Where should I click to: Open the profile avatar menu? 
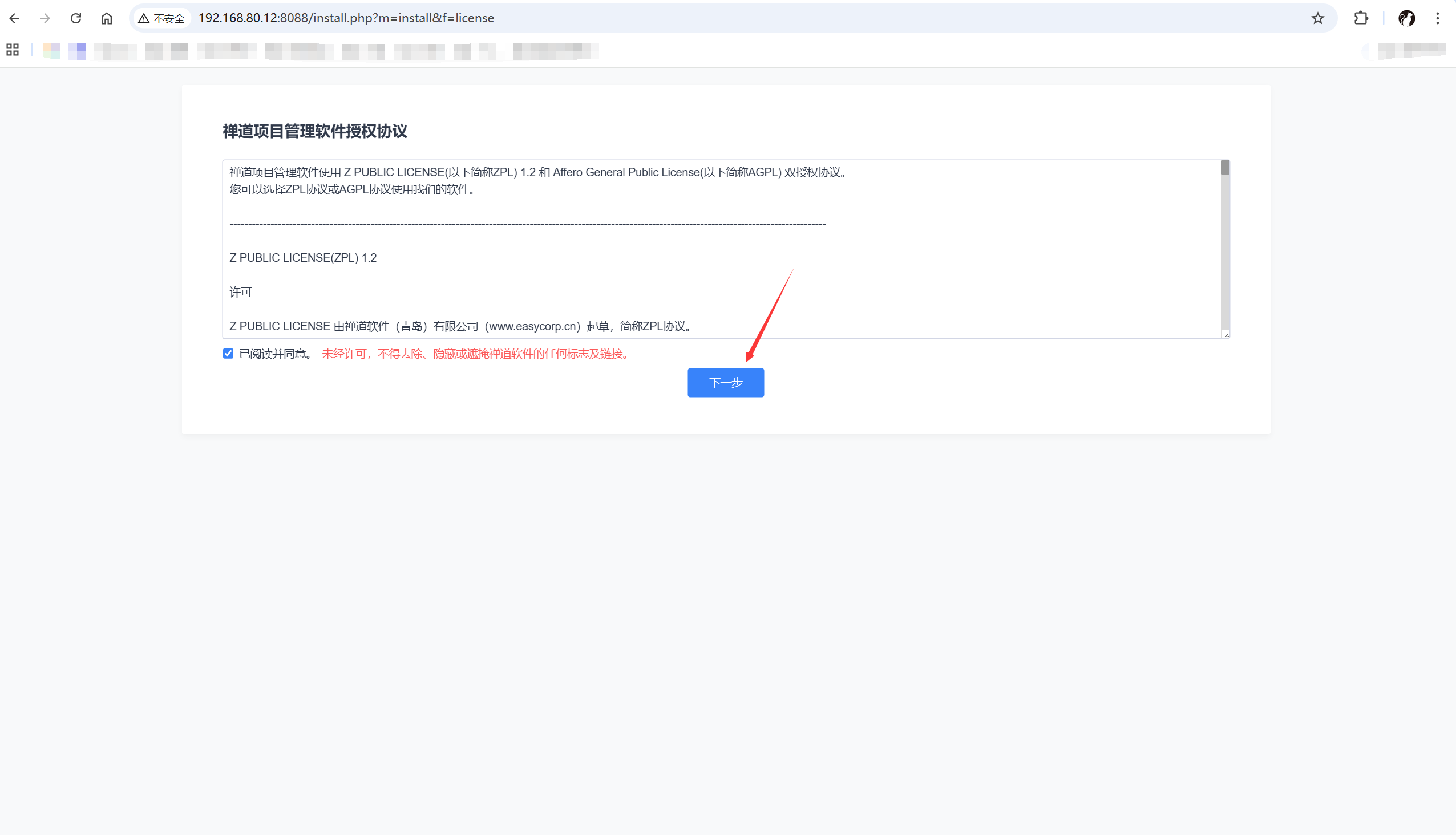[x=1406, y=18]
